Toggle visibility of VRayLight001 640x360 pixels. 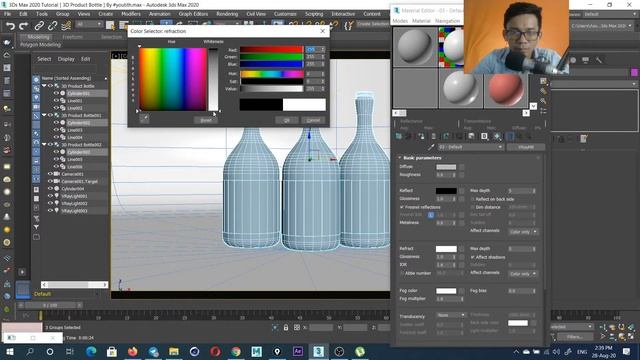click(50, 196)
